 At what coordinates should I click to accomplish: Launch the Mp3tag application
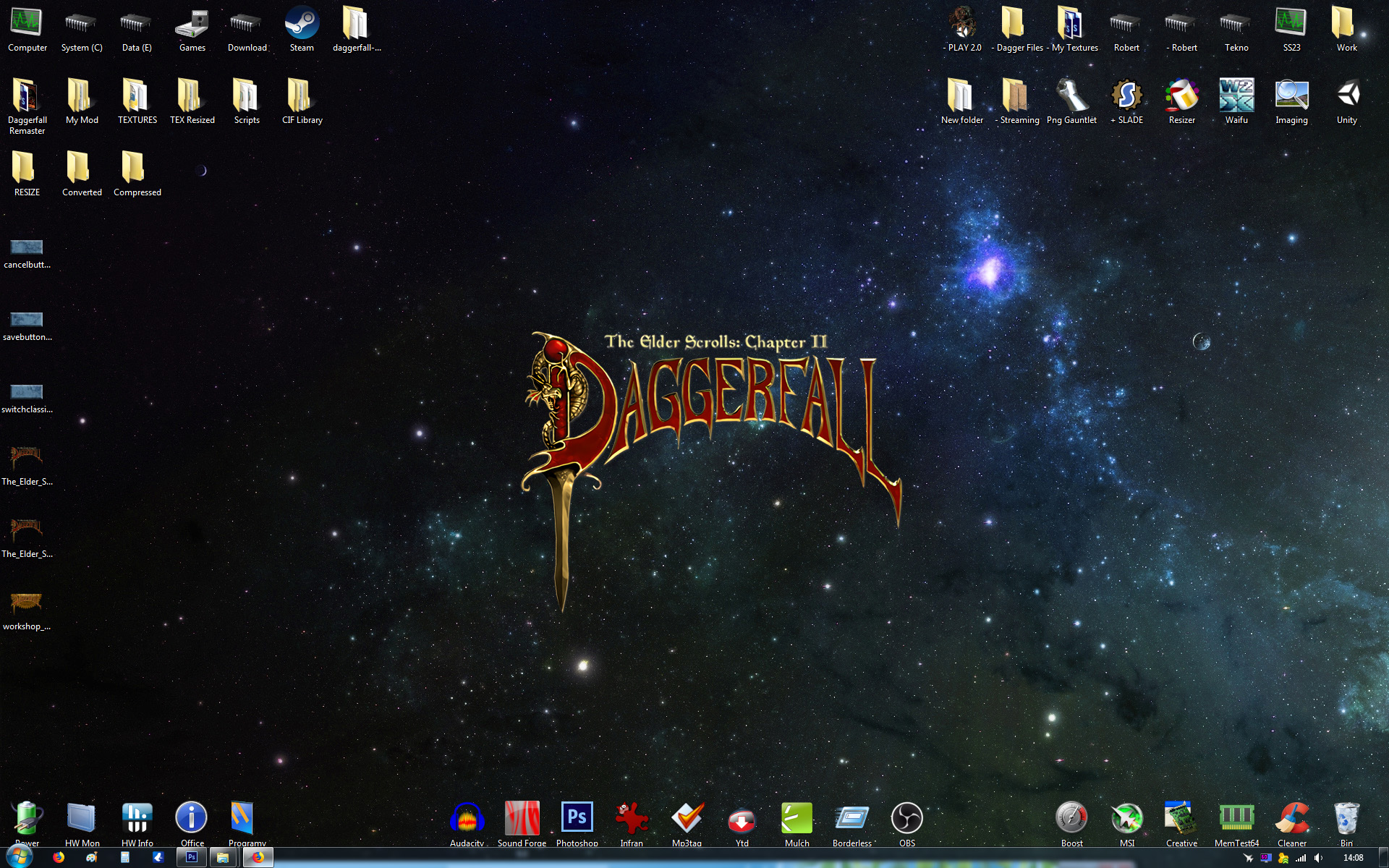pyautogui.click(x=687, y=823)
